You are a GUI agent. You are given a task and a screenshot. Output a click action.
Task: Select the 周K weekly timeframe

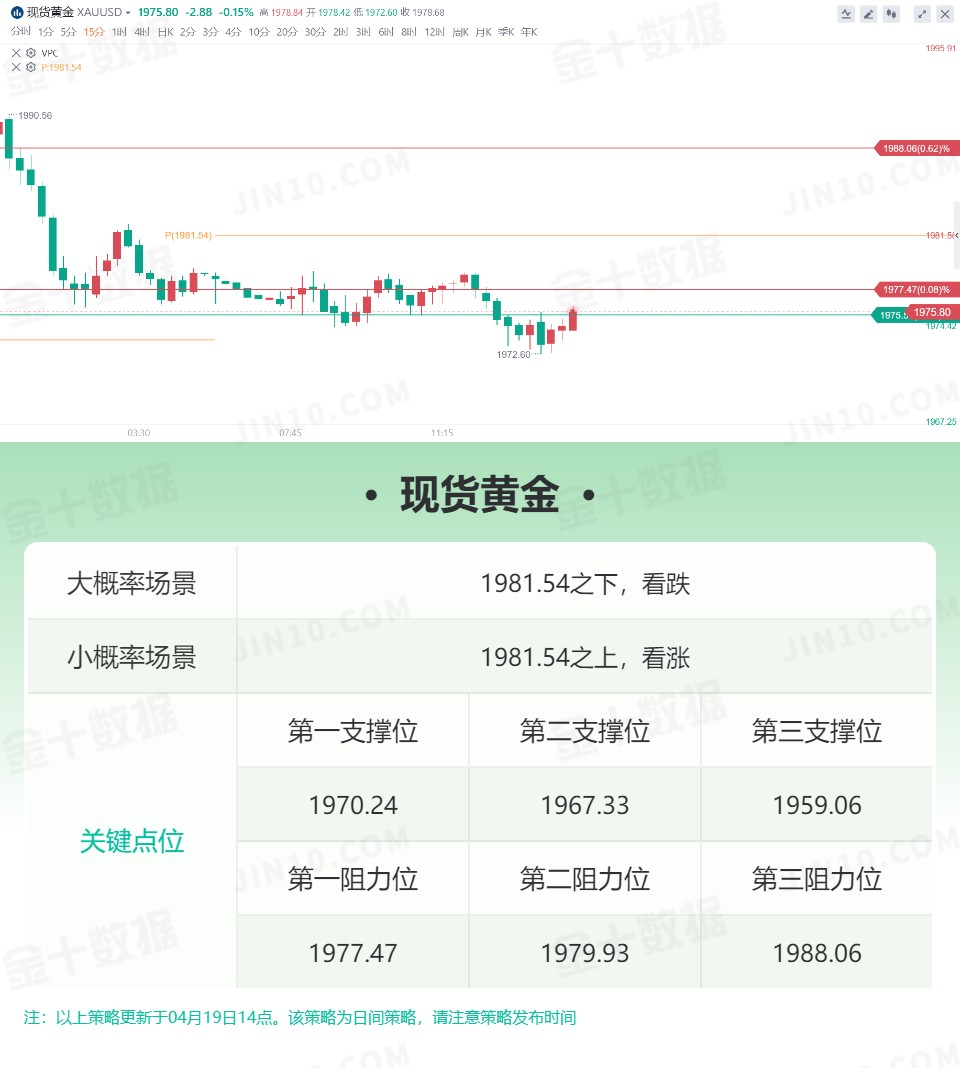tap(461, 32)
